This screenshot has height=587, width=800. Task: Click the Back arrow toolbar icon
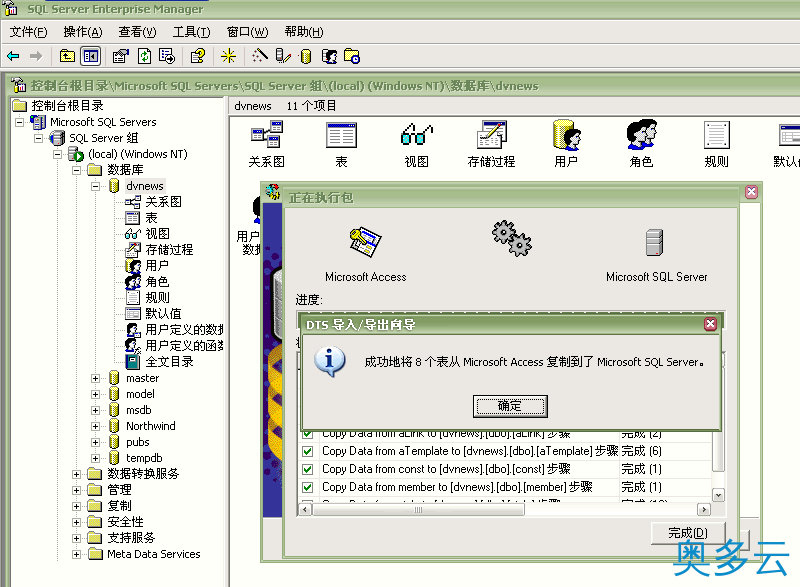[13, 56]
